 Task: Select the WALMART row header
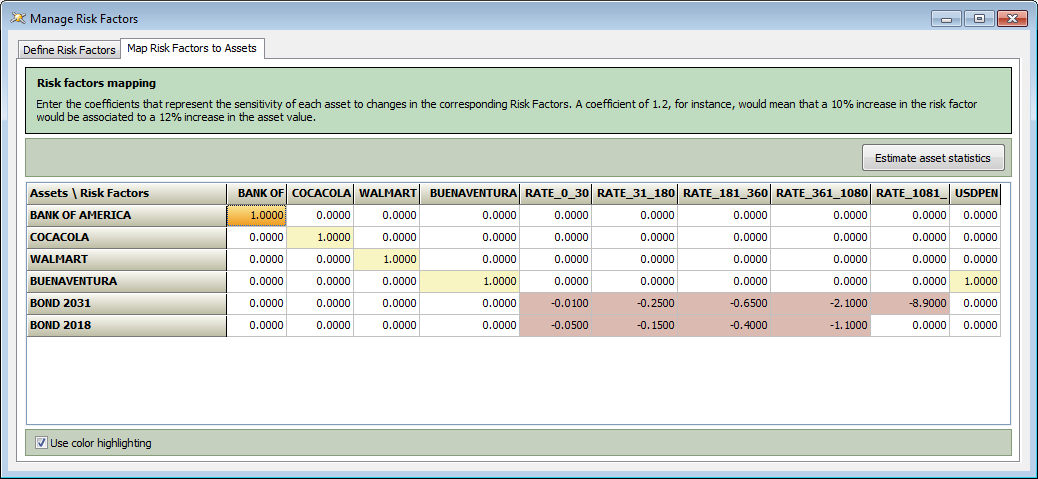pyautogui.click(x=126, y=259)
